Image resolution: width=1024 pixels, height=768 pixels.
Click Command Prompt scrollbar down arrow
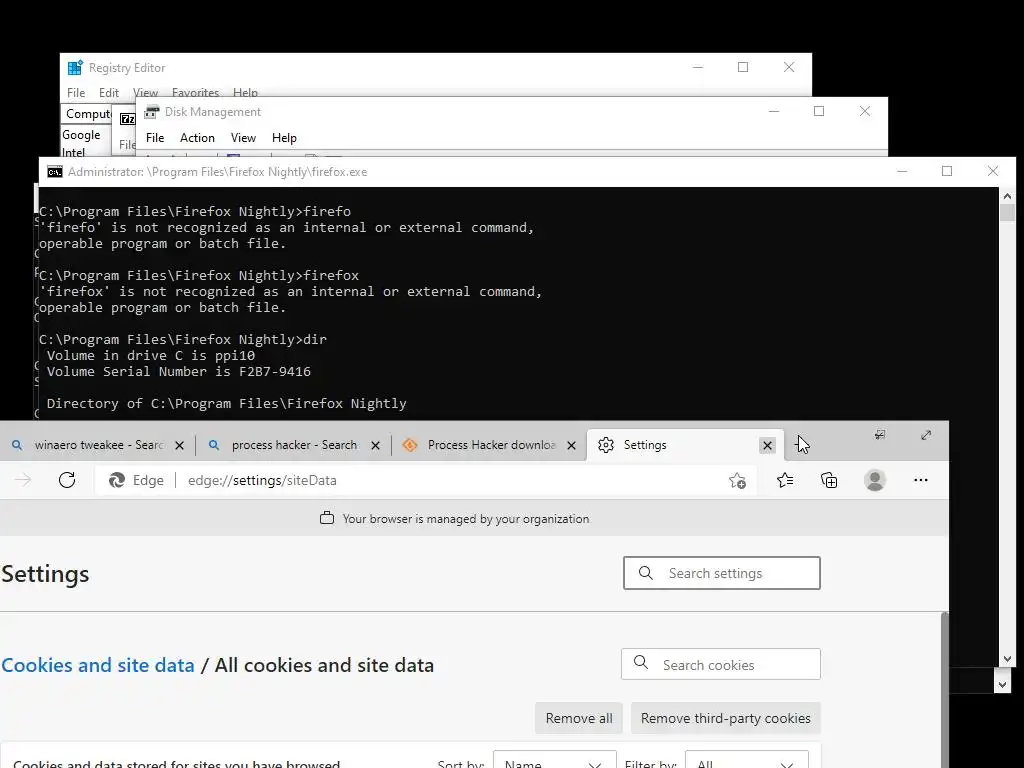tap(1007, 659)
